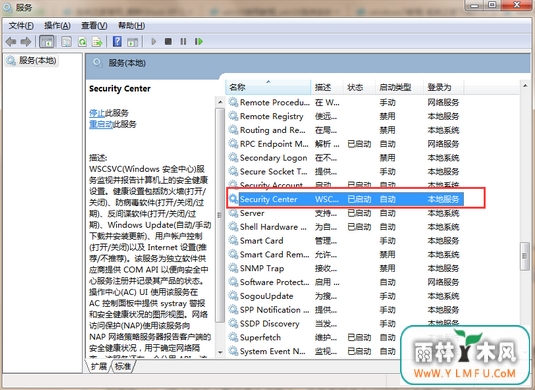The image size is (535, 390).
Task: Select the Routing and Re... service row
Action: (x=345, y=130)
